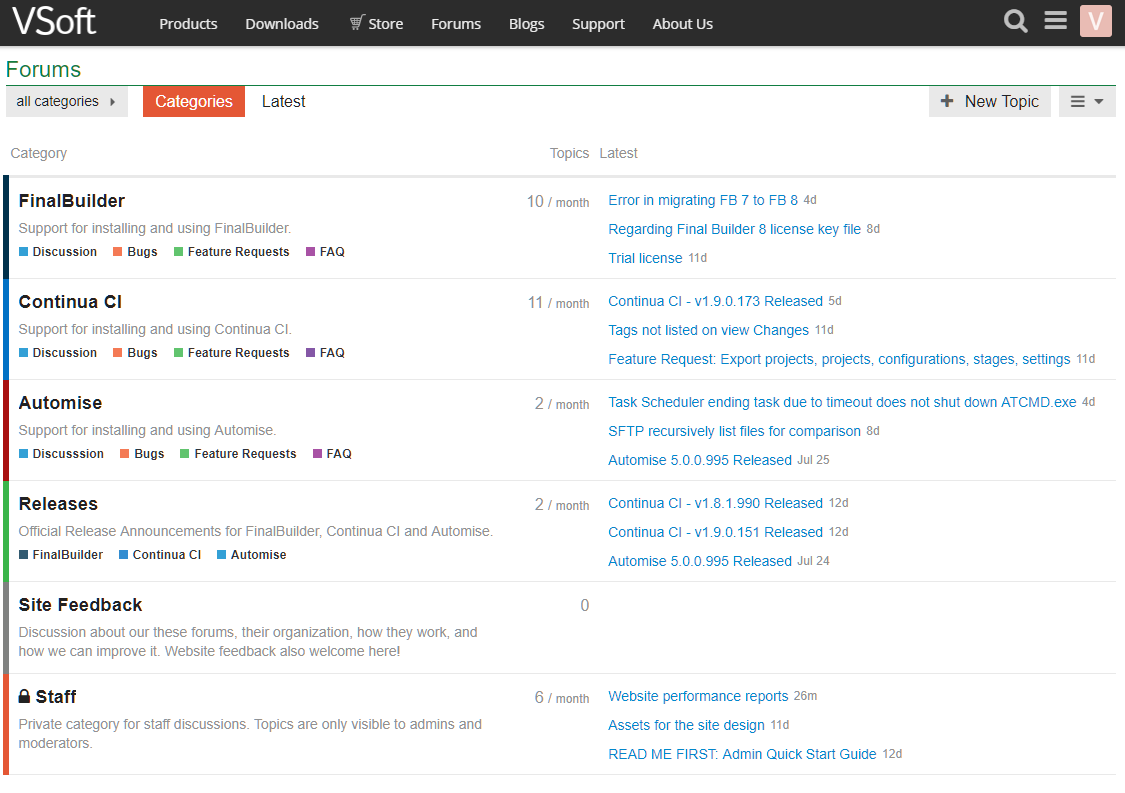The height and width of the screenshot is (793, 1125).
Task: Open SFTP recursively list files topic
Action: 735,431
